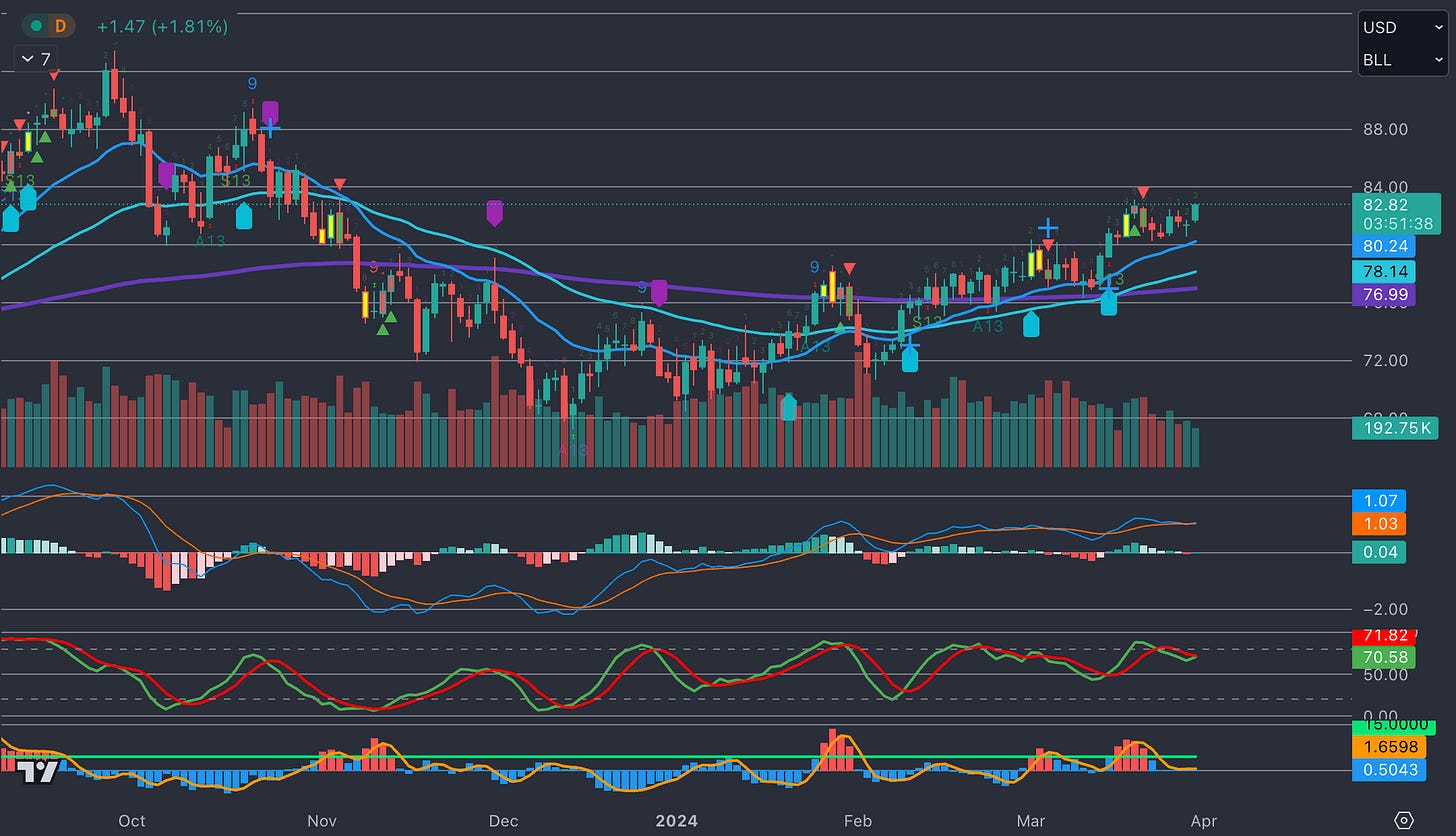Click the purple marker above early December candles
1456x836 pixels.
pos(495,212)
